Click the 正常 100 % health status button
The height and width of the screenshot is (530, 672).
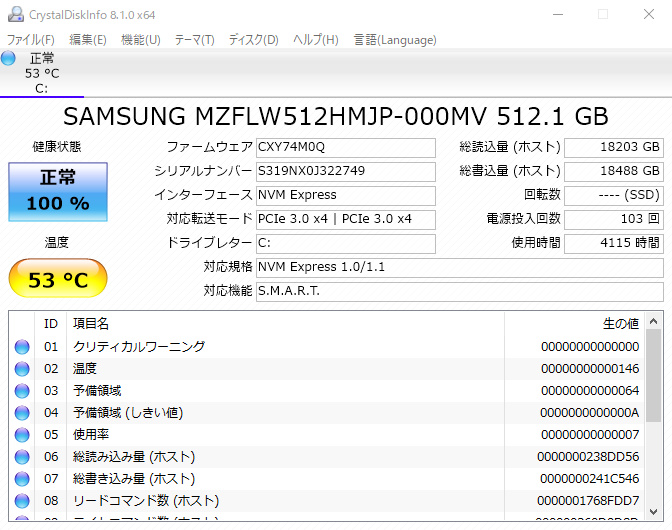click(x=58, y=192)
